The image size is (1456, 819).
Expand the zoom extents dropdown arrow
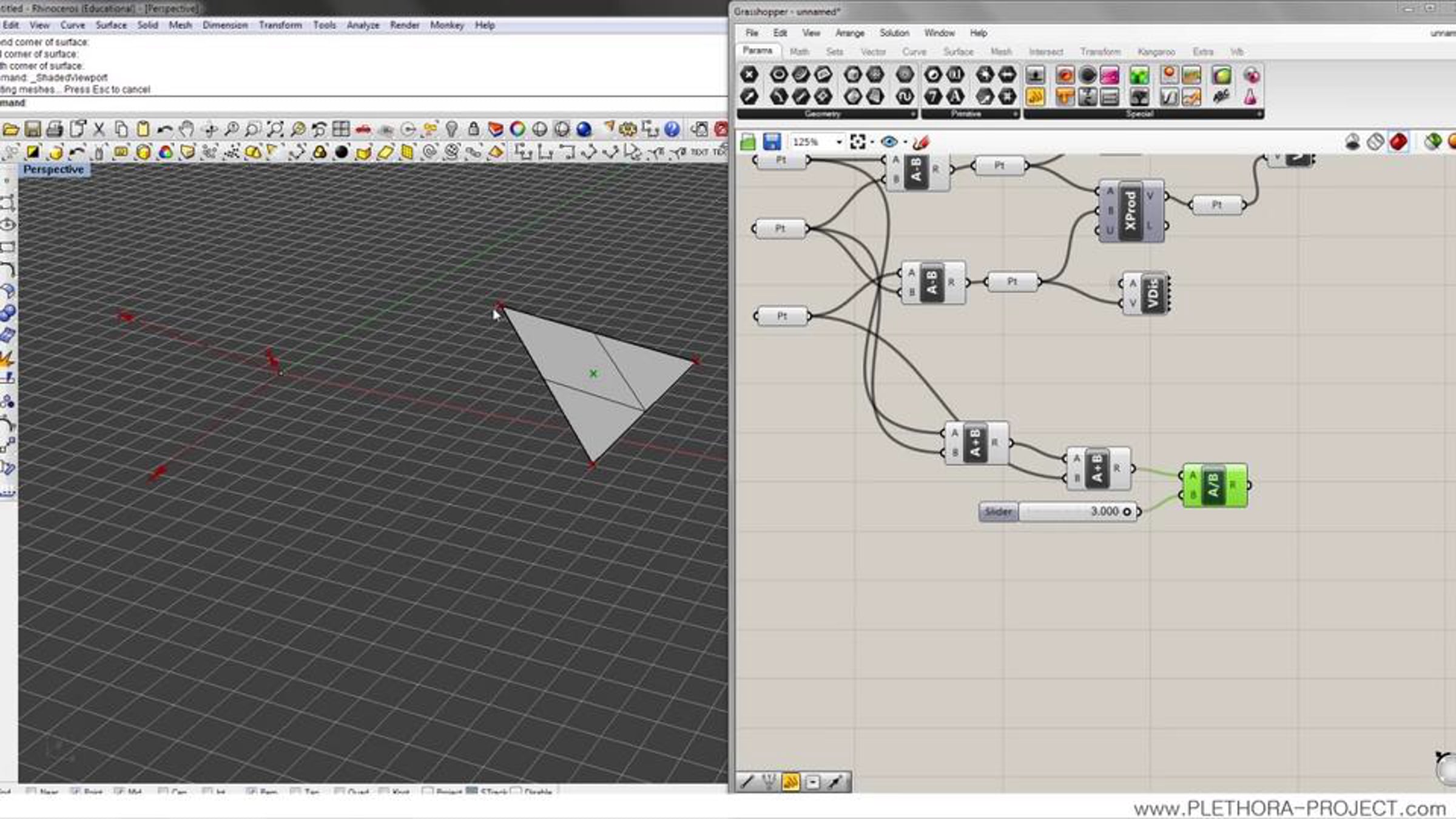tap(872, 143)
